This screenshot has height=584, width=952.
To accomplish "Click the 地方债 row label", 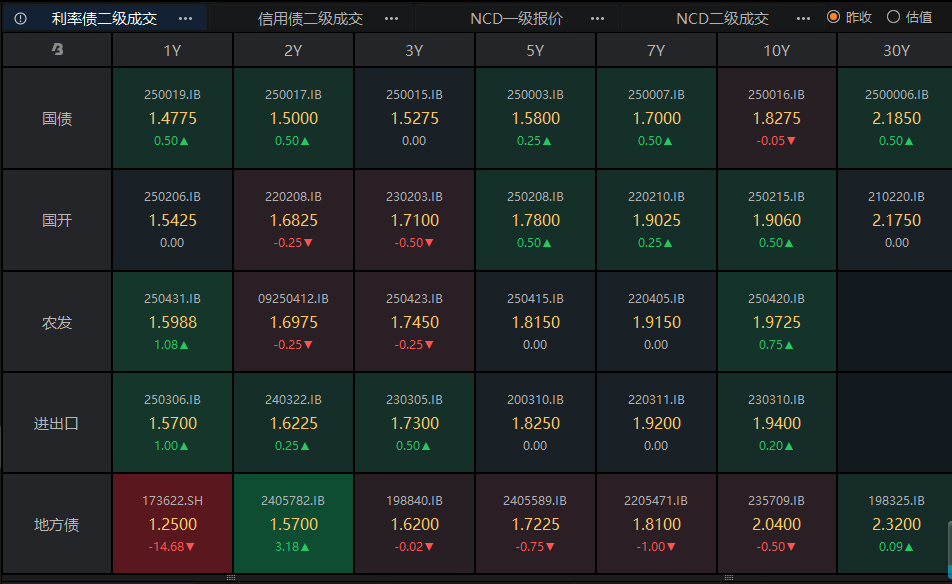I will click(57, 524).
